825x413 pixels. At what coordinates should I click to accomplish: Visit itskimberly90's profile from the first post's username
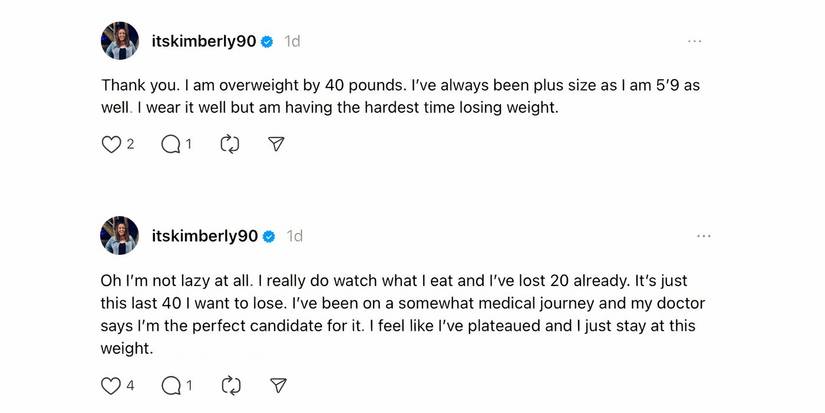coord(204,42)
